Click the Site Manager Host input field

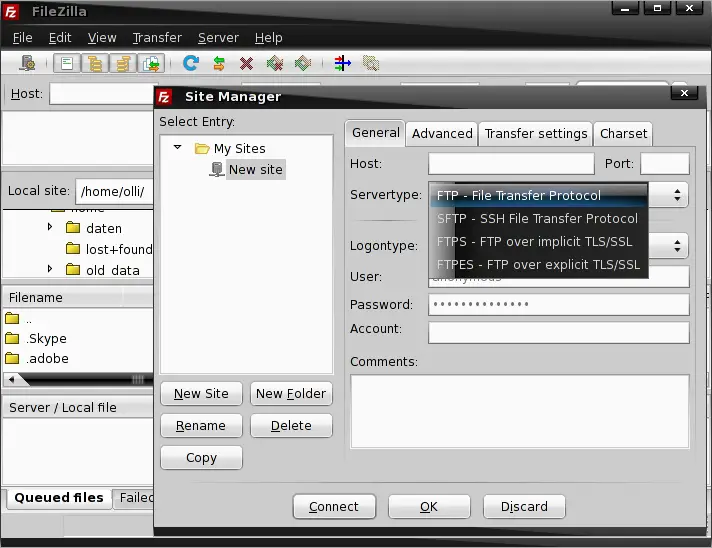click(x=511, y=163)
